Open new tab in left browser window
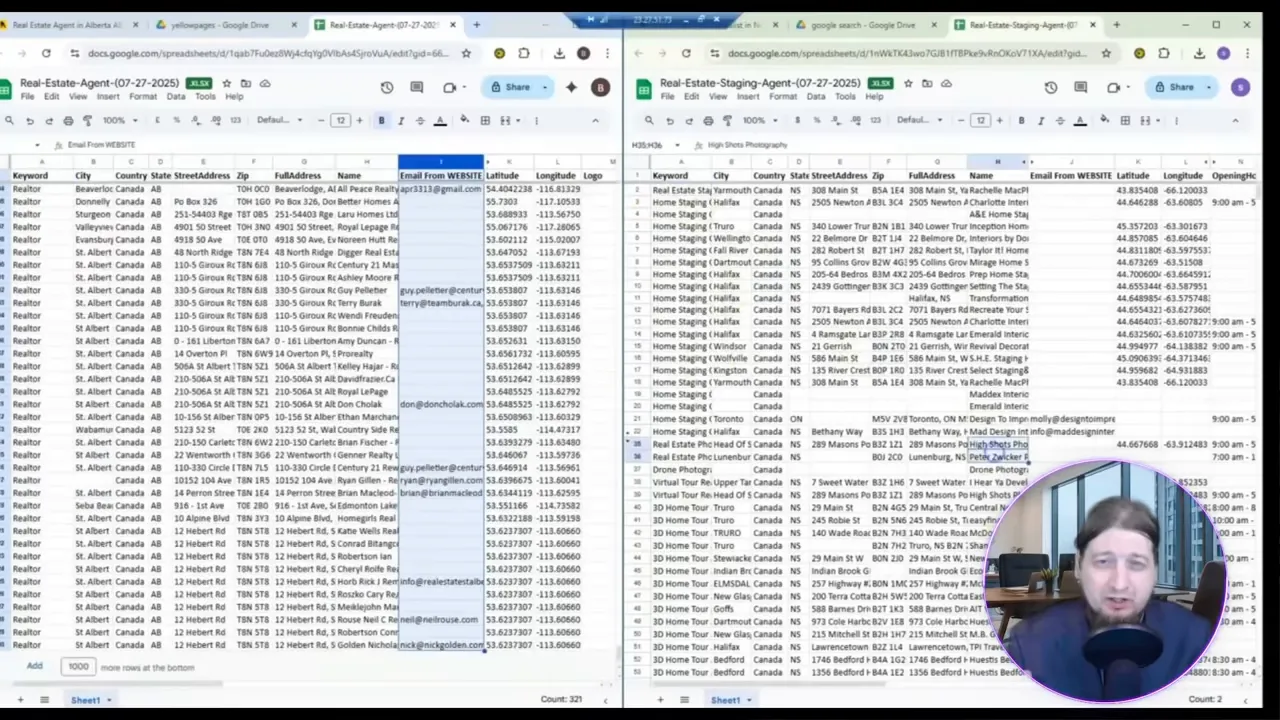 tap(476, 24)
